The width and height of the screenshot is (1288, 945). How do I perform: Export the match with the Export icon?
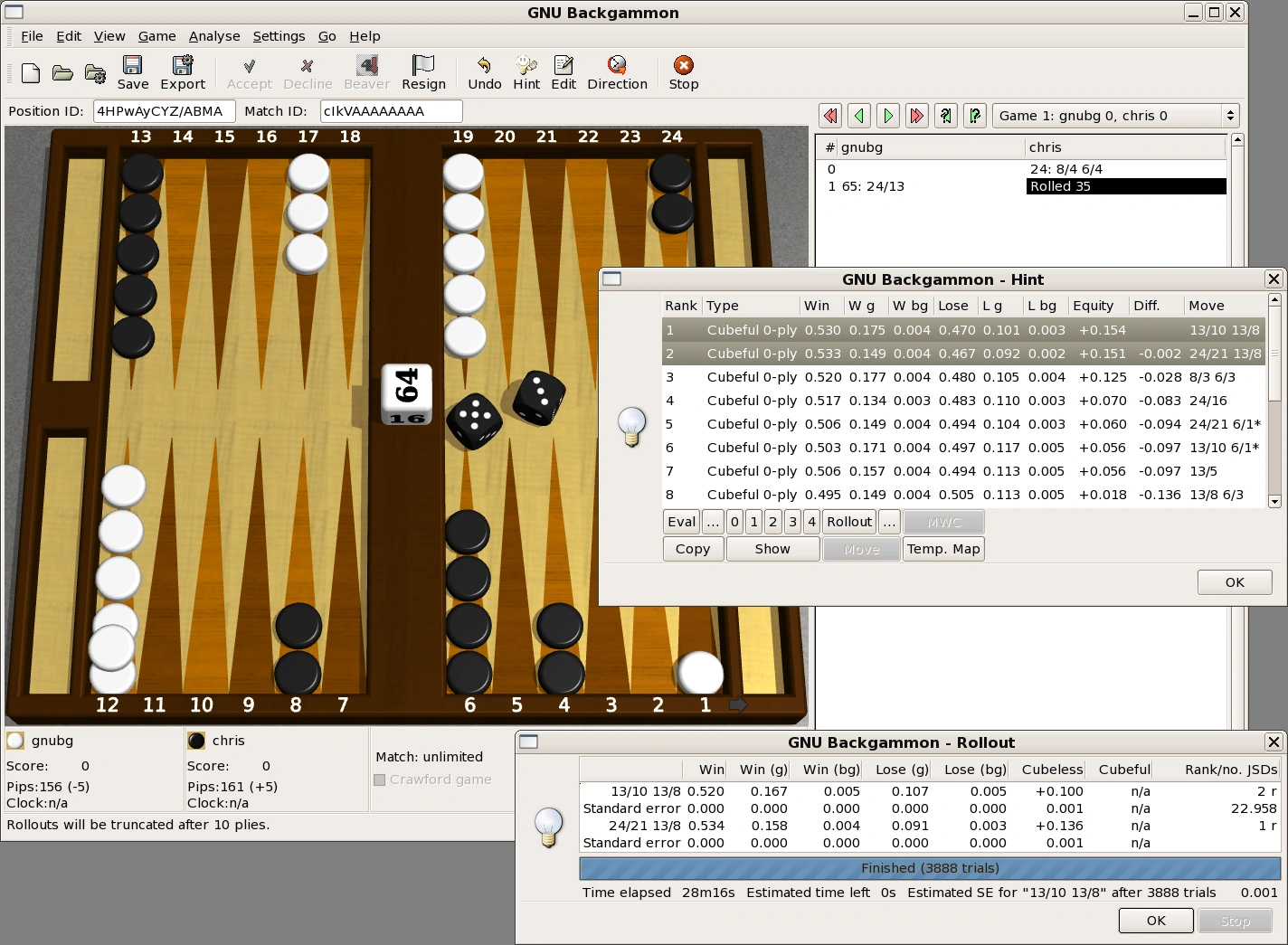coord(182,72)
